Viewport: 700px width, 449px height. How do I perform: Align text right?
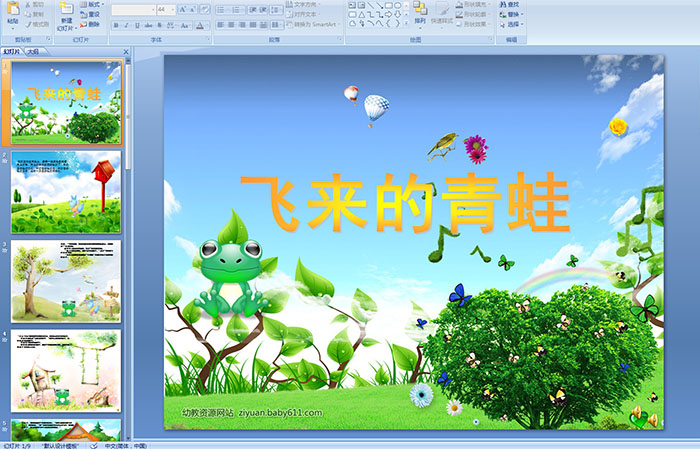[242, 25]
